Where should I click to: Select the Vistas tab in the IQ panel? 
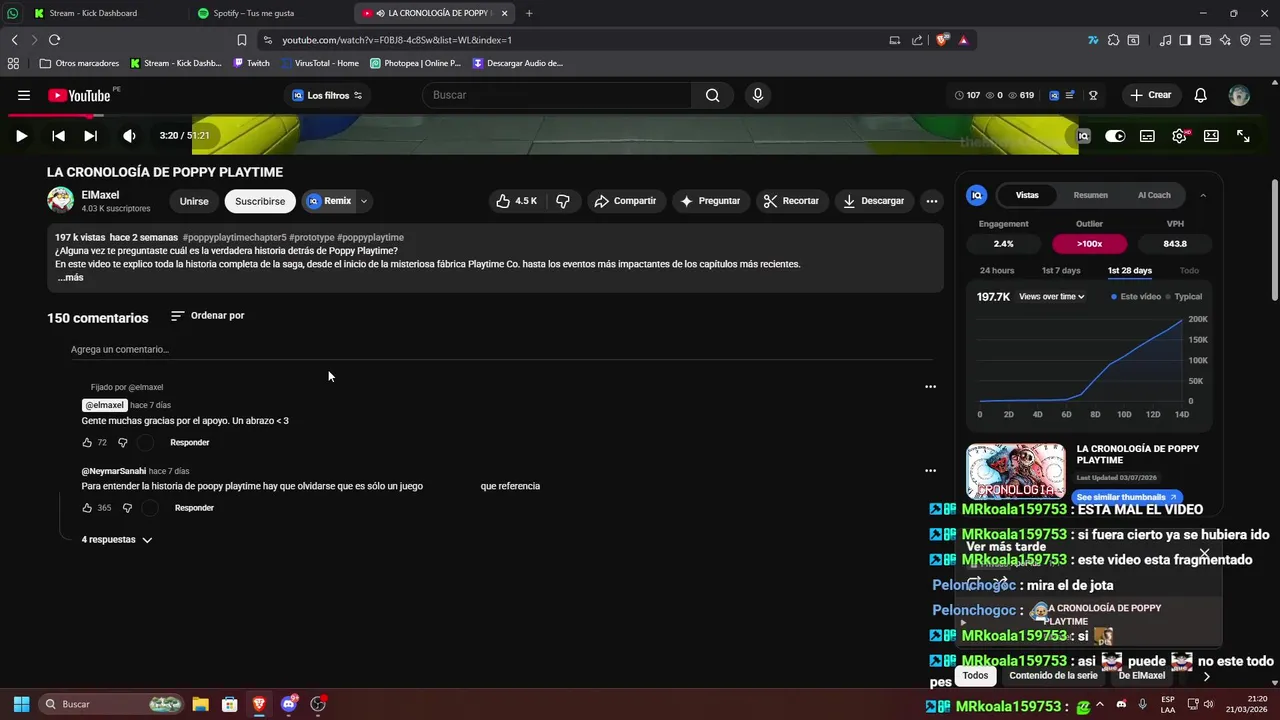click(x=1027, y=195)
